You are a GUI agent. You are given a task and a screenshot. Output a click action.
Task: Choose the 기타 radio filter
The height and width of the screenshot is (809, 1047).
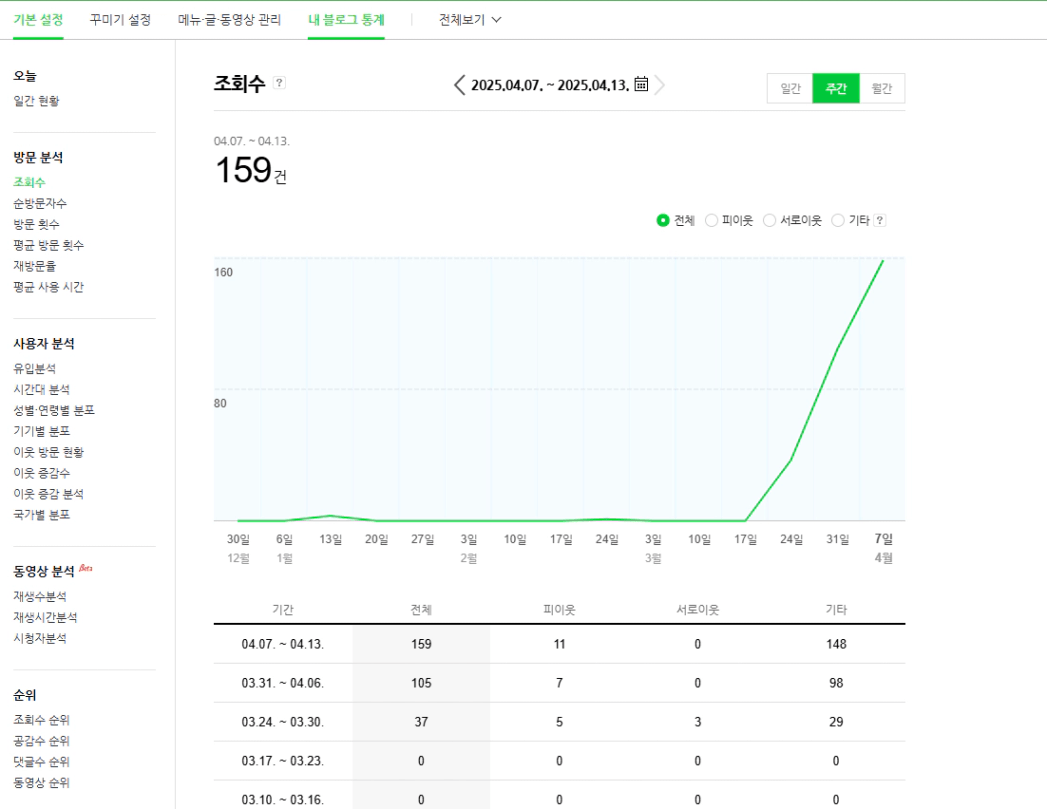[838, 220]
